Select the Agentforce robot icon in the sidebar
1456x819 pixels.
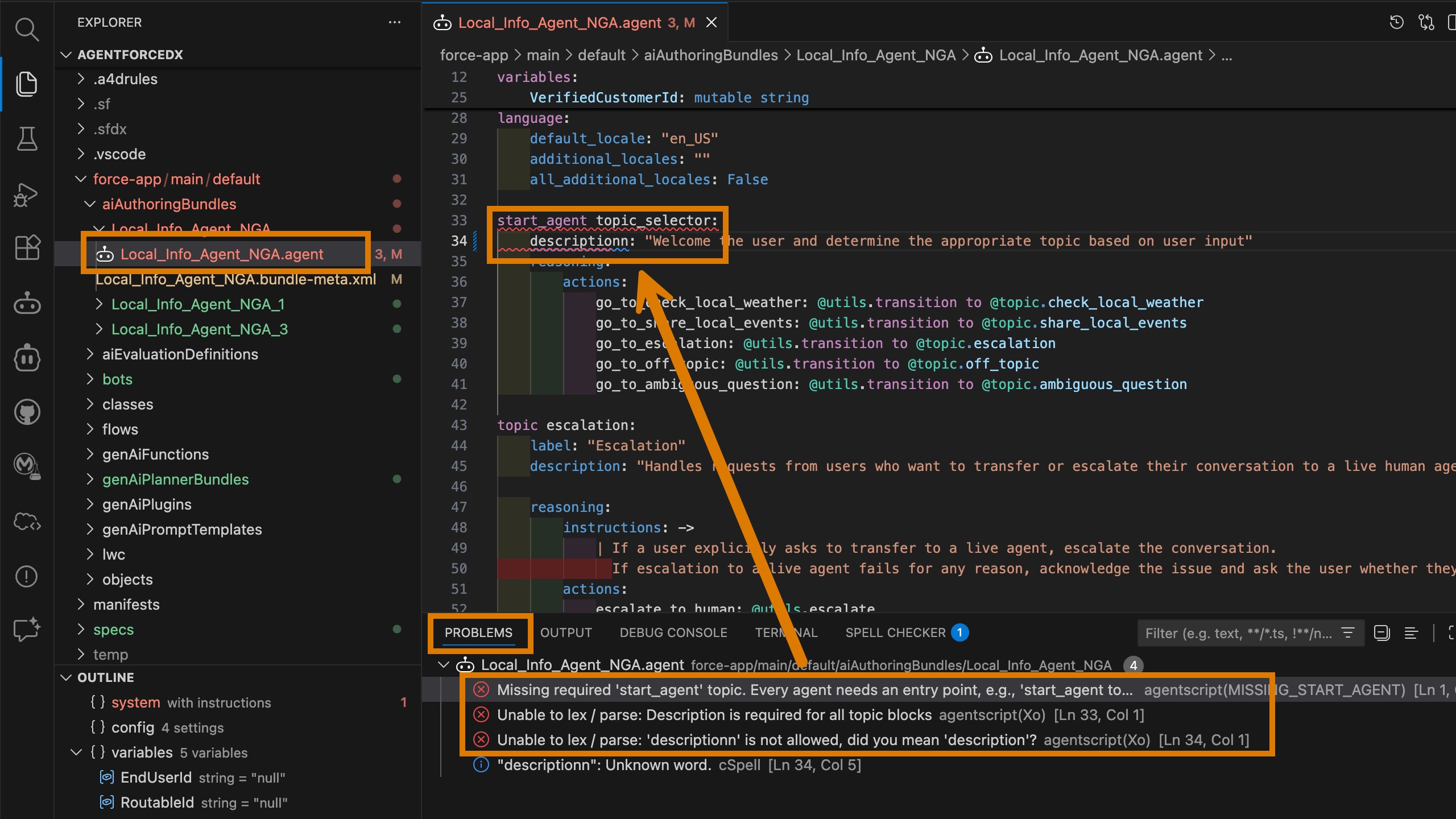[27, 303]
